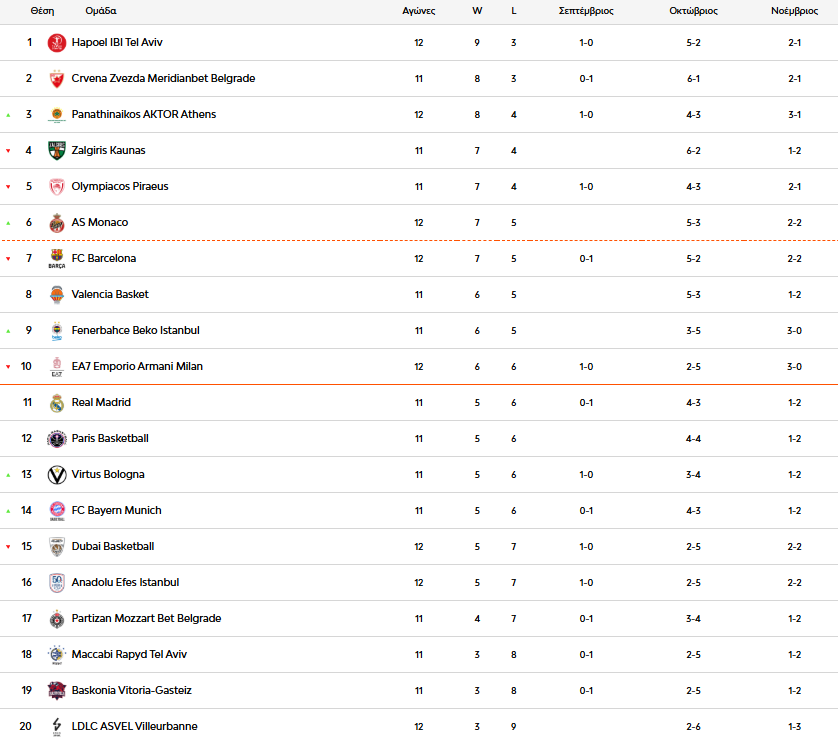Open Panathinaikos AKTOR Athens team page
Screen dimensions: 838x740
[x=143, y=115]
